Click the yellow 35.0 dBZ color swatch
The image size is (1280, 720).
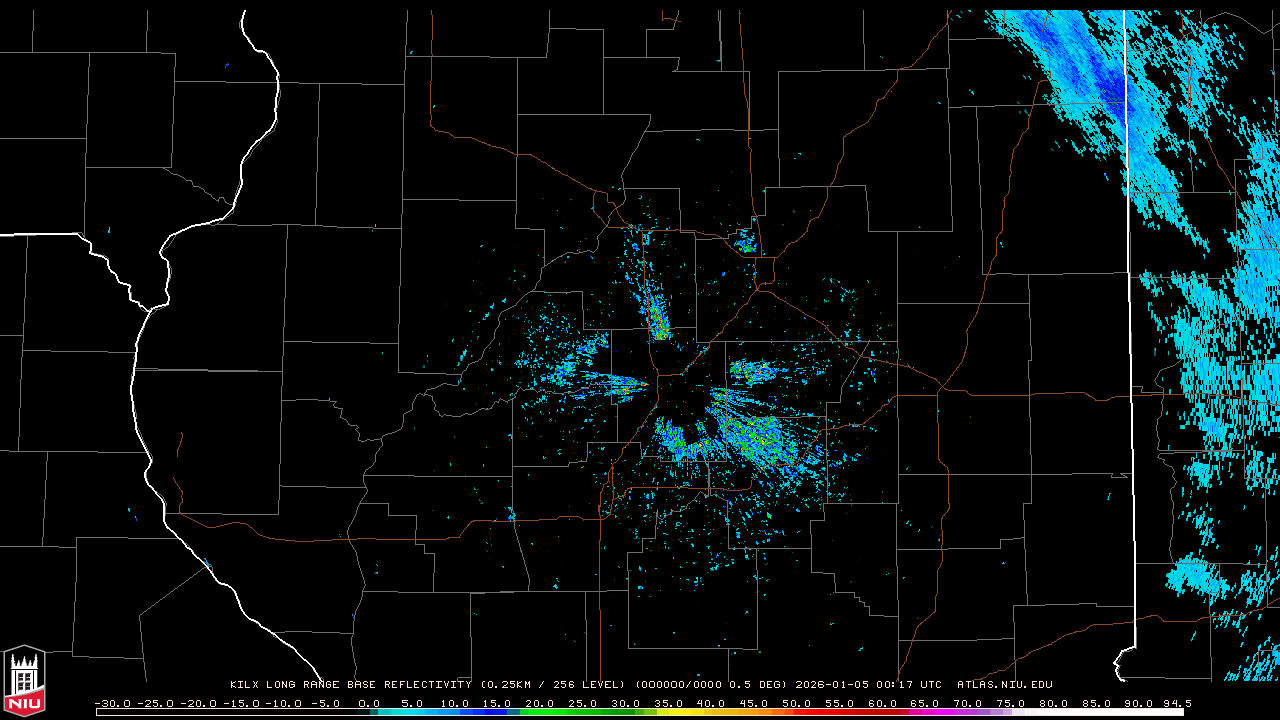[674, 712]
